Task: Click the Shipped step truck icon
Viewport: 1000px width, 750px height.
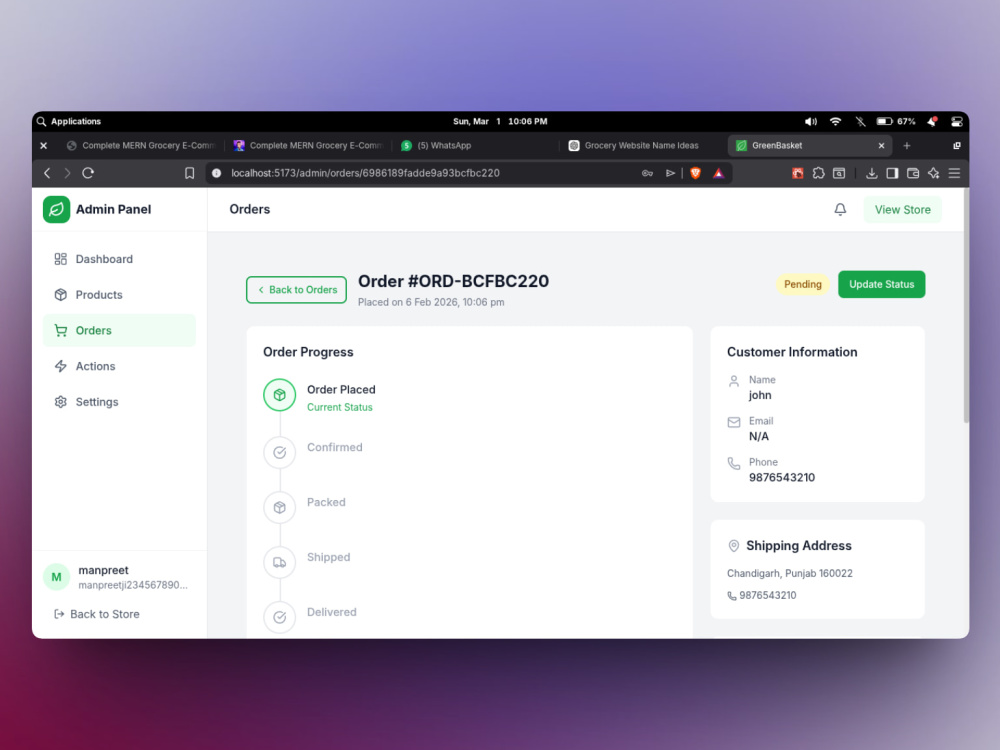Action: point(279,562)
